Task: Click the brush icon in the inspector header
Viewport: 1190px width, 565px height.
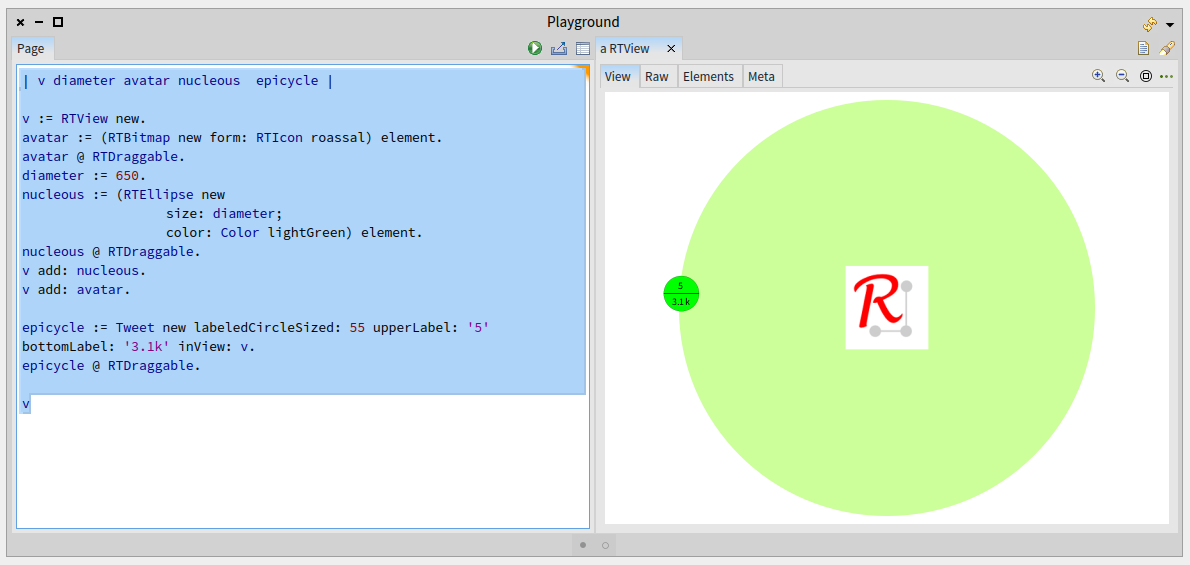Action: pyautogui.click(x=1166, y=48)
